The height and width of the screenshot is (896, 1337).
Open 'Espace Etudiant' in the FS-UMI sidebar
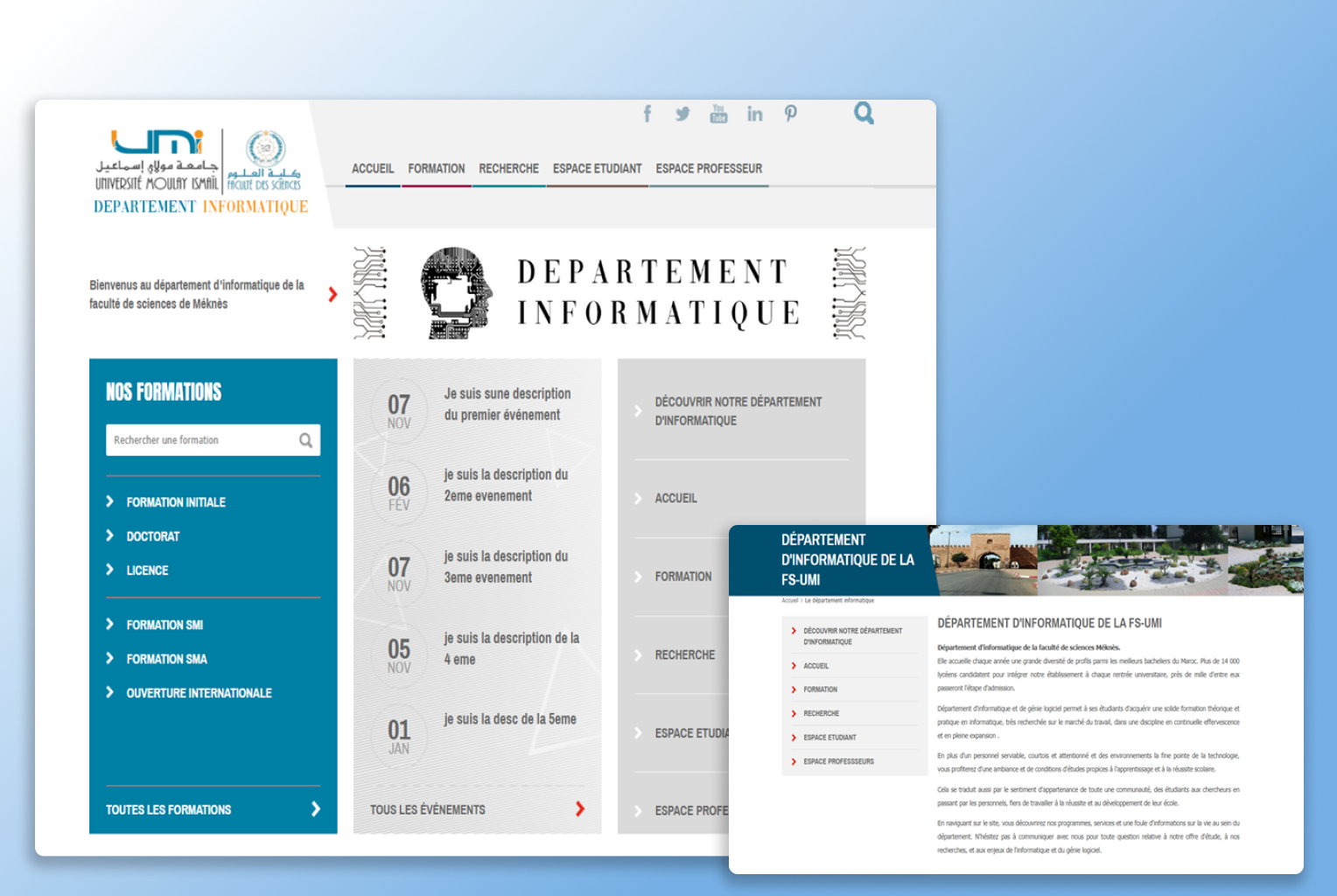pyautogui.click(x=828, y=737)
